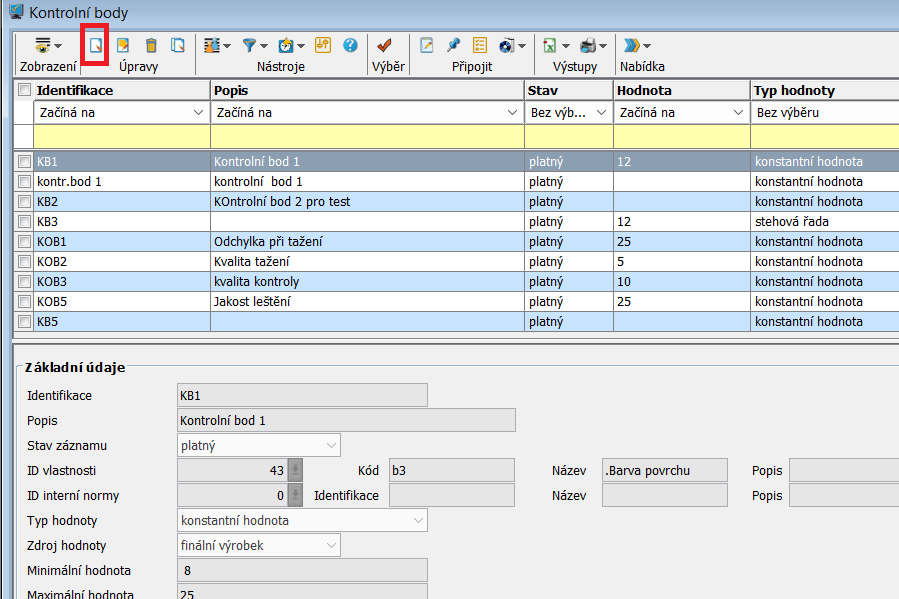Open the Zdroj hodnoty dropdown
This screenshot has width=899, height=599.
(331, 546)
